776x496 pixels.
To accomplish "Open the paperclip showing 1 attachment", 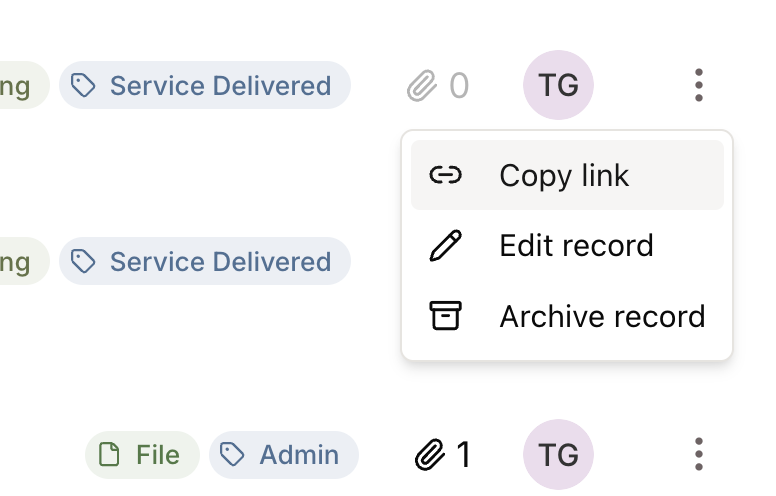I will (x=442, y=454).
